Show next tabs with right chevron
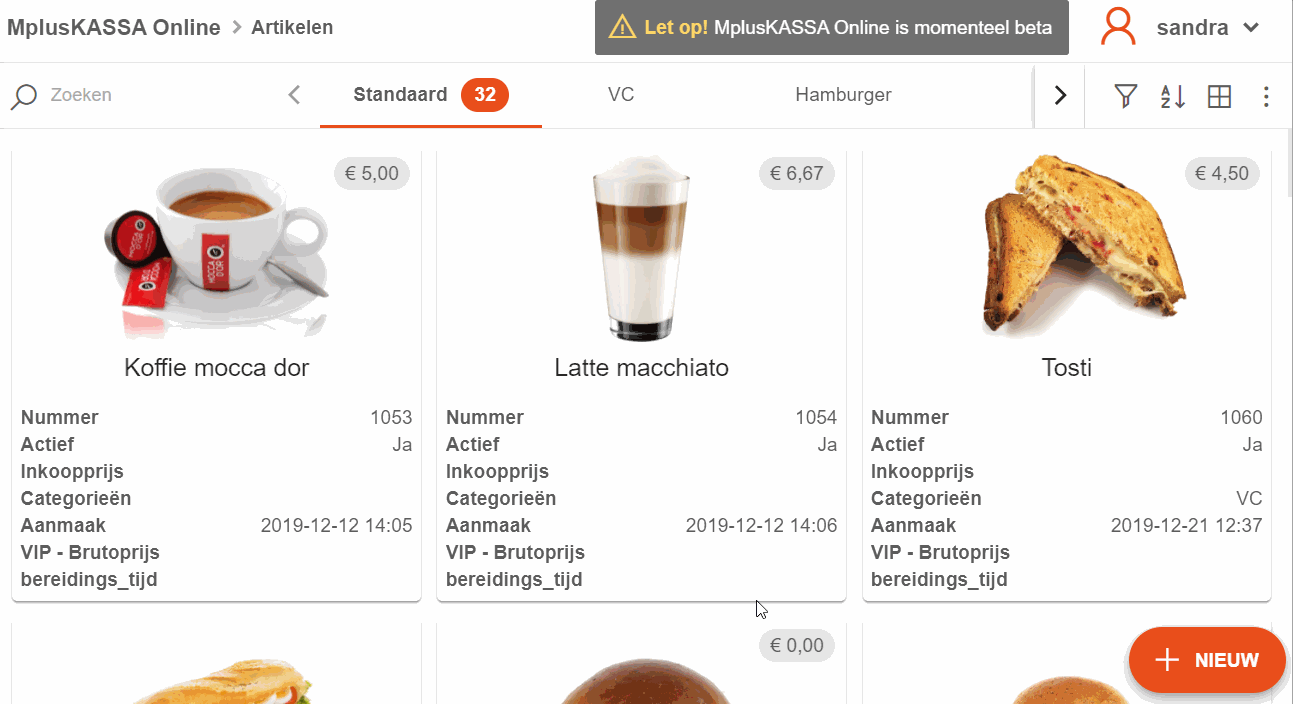 [x=1060, y=96]
